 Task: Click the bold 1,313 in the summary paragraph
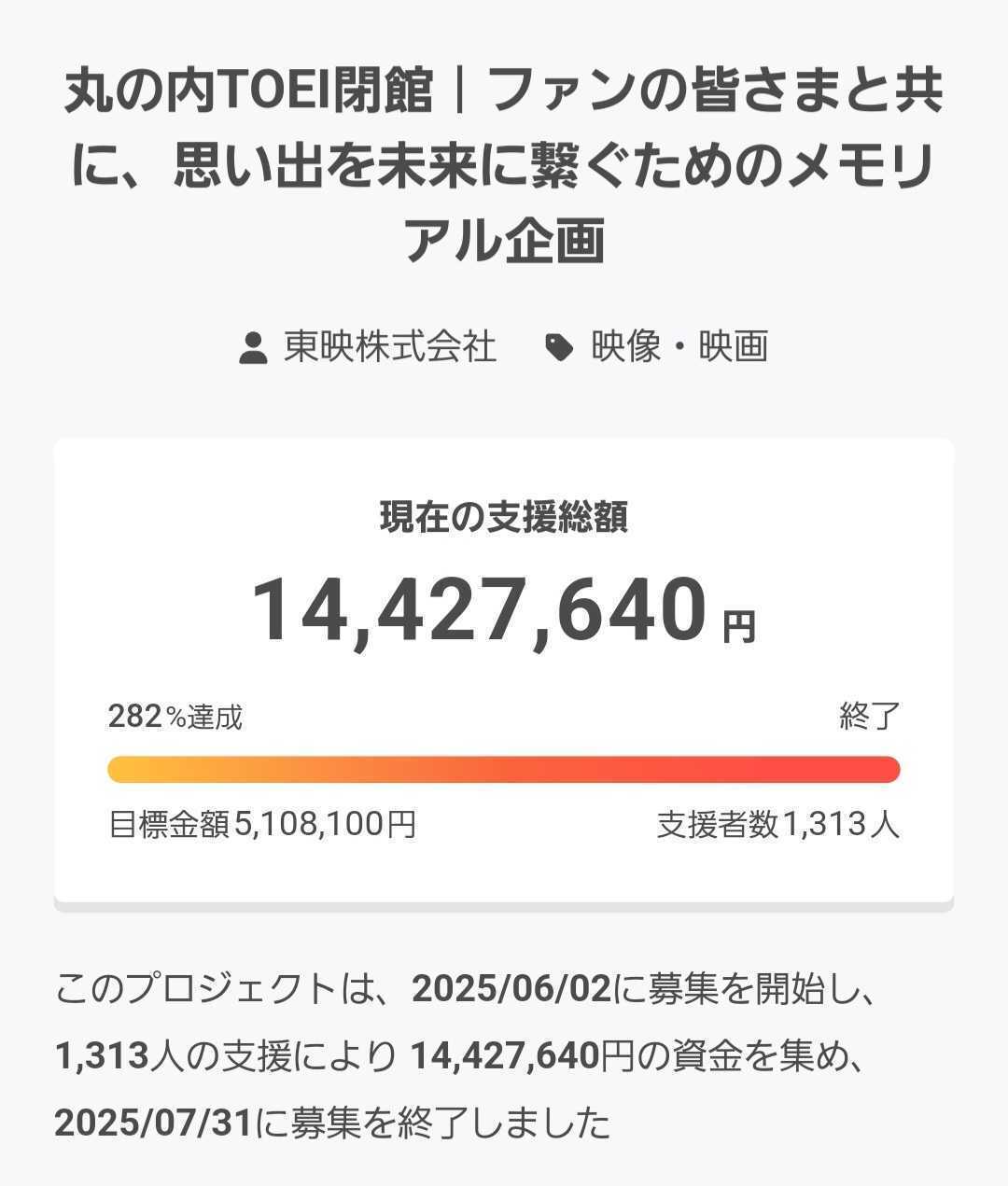click(102, 1056)
